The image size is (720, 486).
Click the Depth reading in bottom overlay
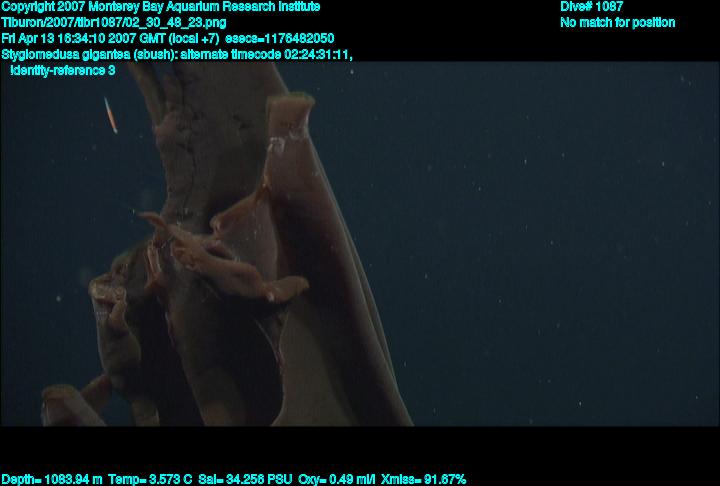tap(52, 479)
